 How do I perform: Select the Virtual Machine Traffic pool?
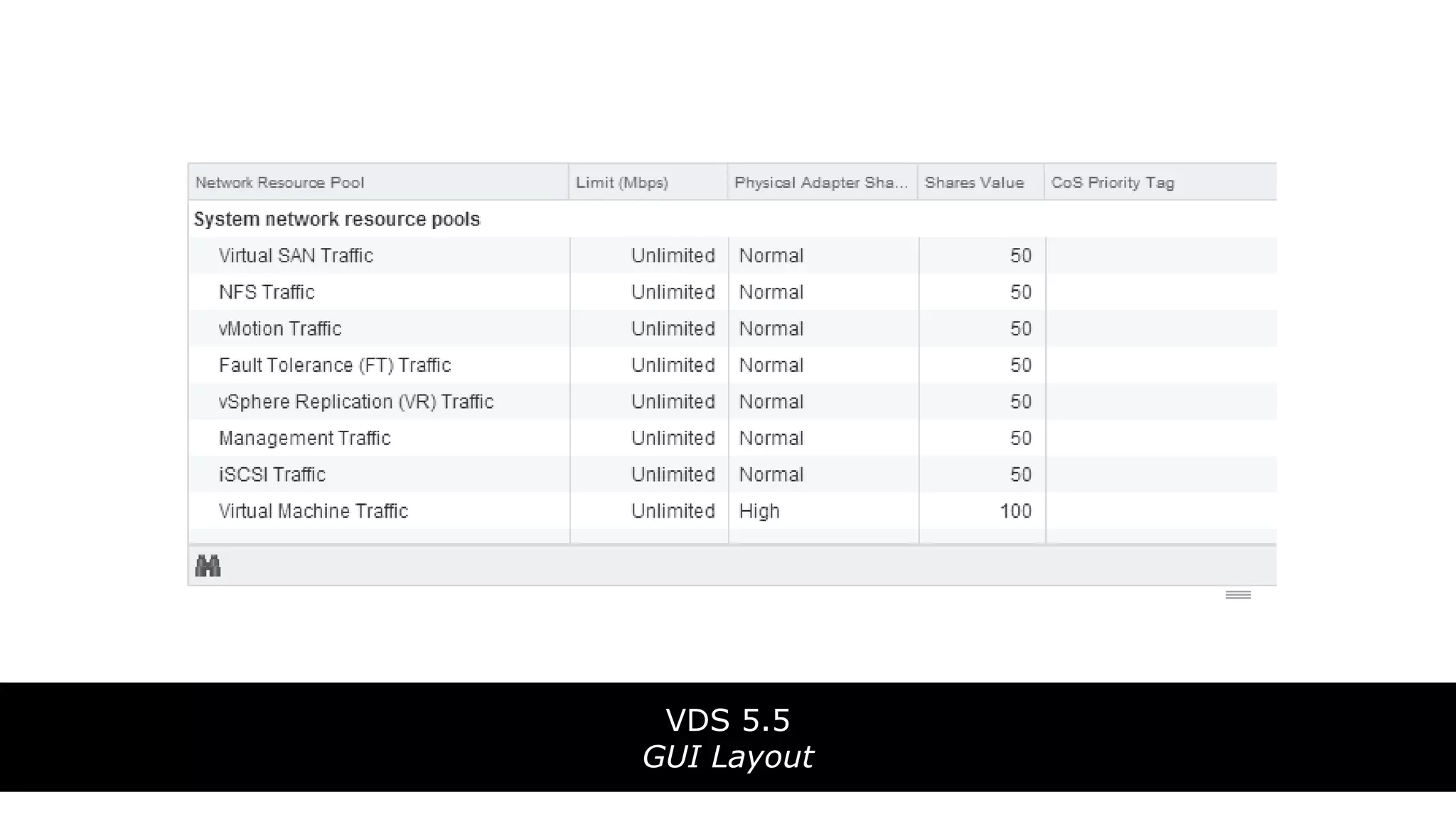click(x=732, y=511)
